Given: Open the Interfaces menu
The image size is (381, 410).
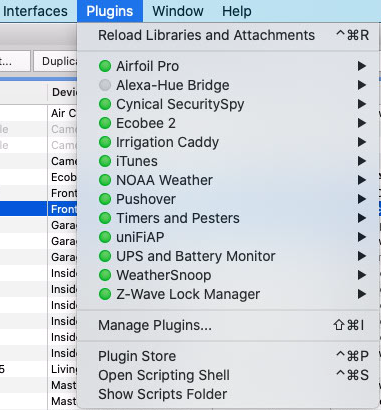Looking at the screenshot, I should [35, 11].
